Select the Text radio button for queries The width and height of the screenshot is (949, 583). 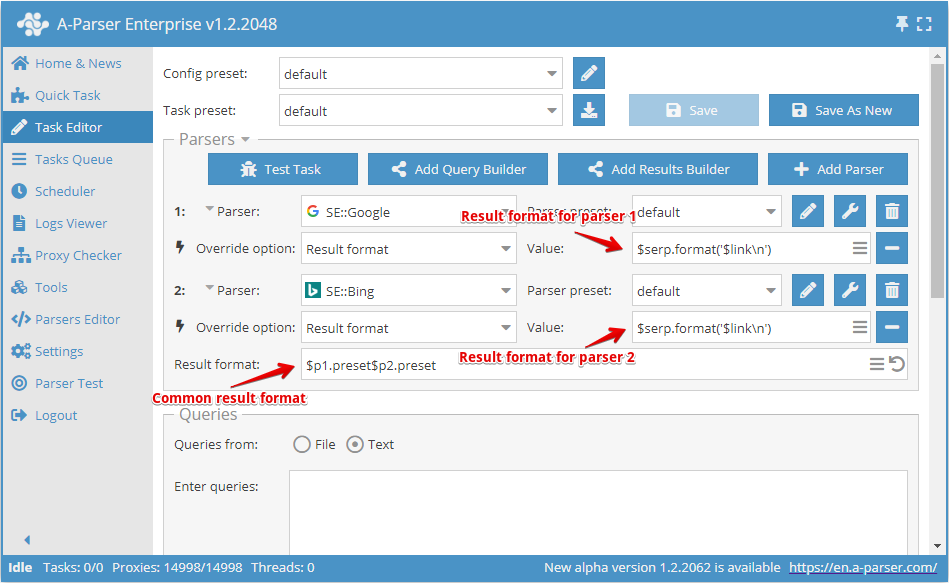pos(354,445)
